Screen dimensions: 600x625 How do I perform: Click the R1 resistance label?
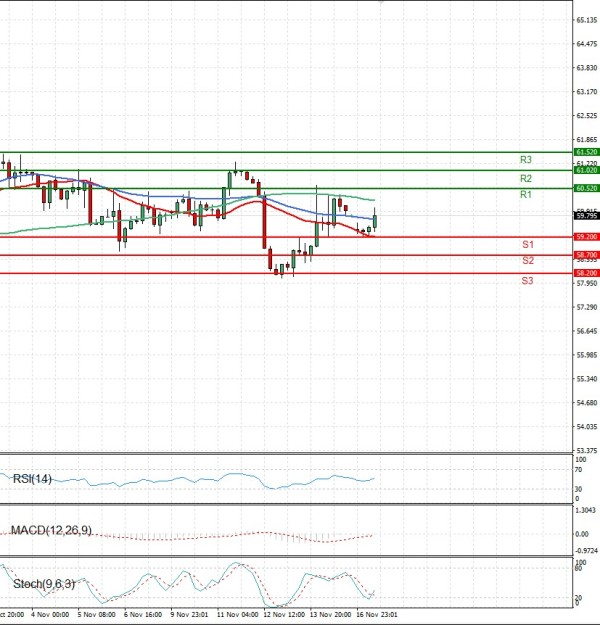coord(525,195)
